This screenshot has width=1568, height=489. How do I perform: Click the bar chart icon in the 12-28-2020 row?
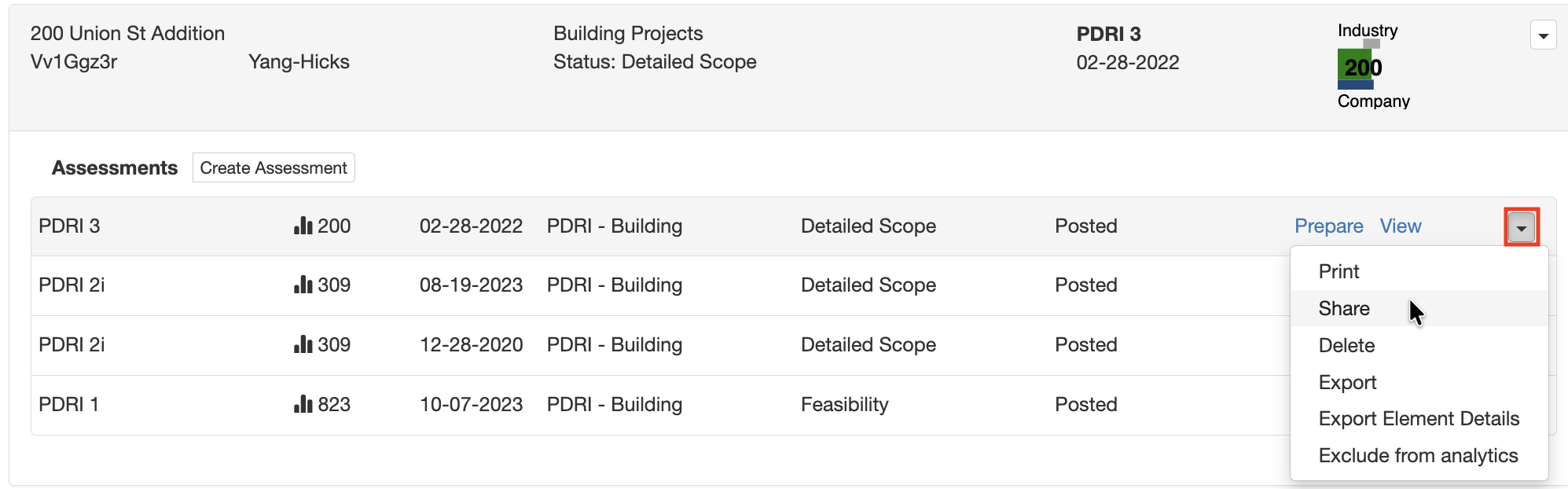tap(303, 345)
